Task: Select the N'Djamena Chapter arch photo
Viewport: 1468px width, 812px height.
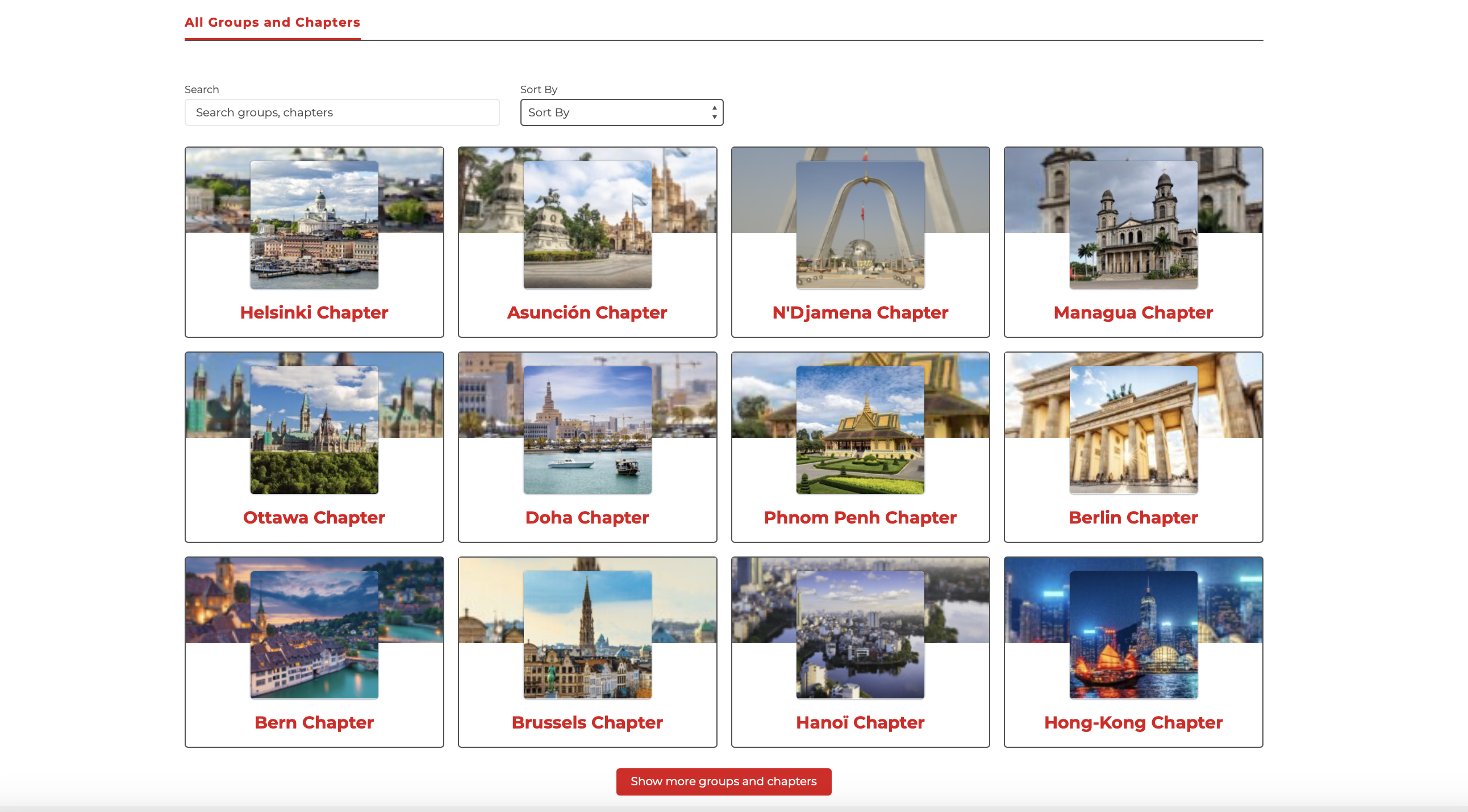Action: (860, 224)
